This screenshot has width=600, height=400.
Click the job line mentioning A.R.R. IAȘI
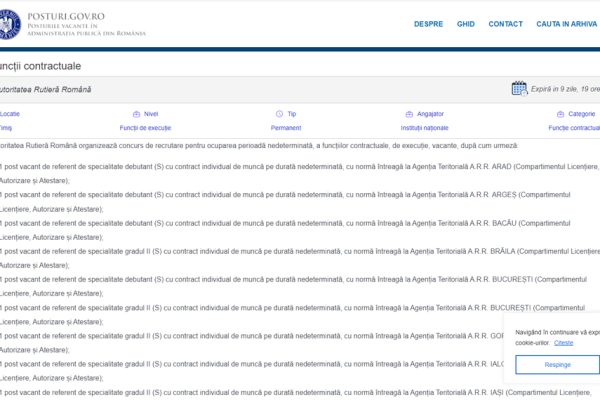[x=296, y=394]
